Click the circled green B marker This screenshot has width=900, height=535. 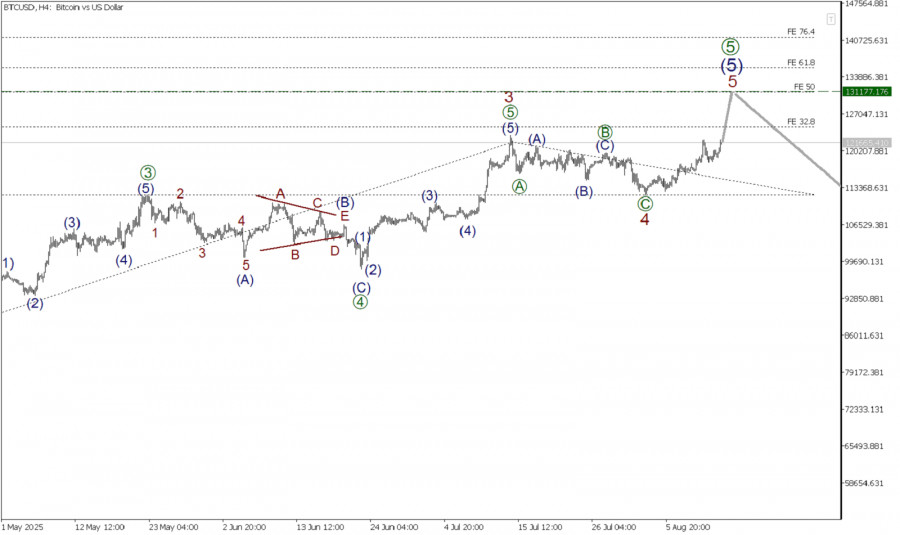pos(604,132)
